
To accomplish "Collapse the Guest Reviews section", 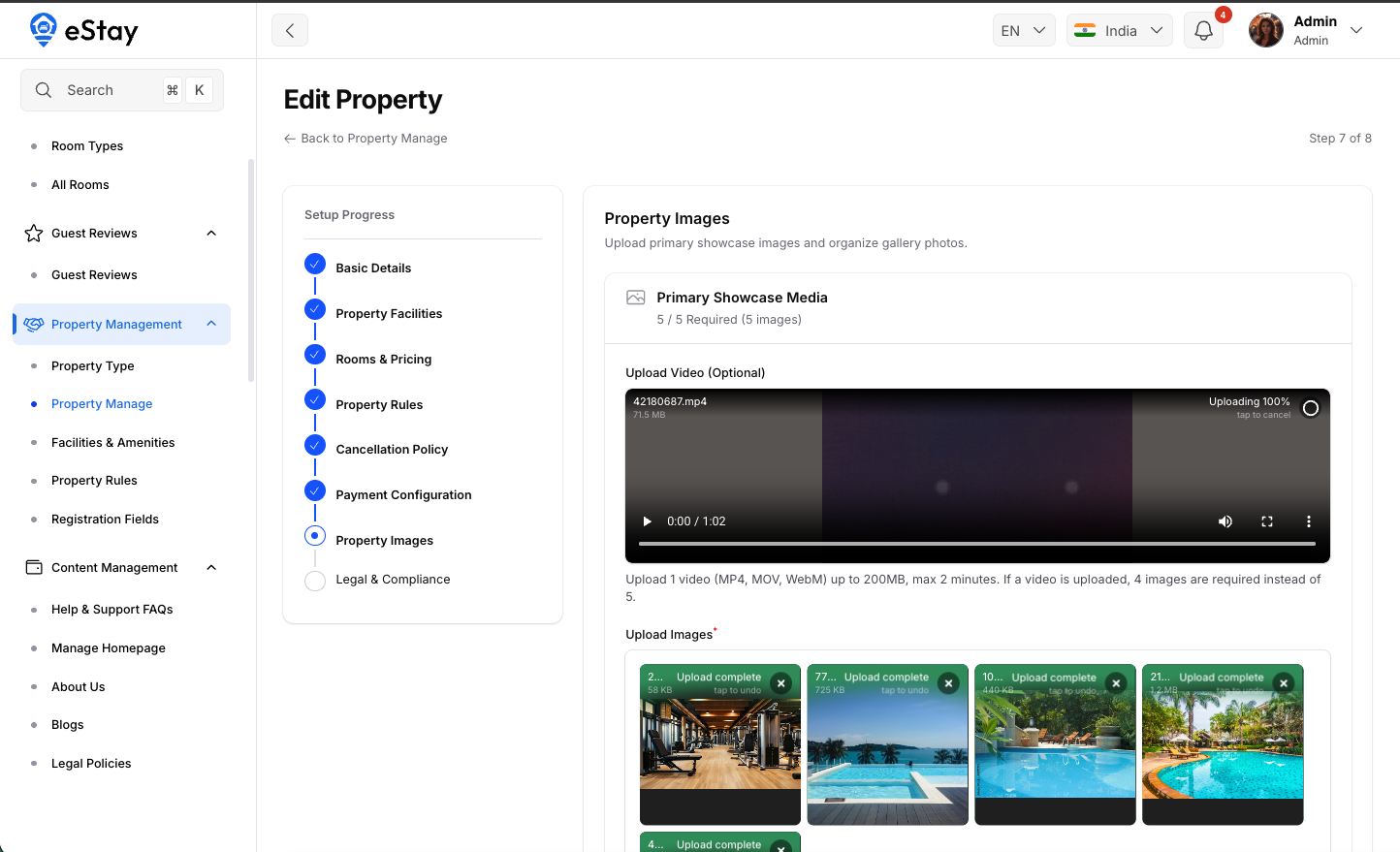I will tap(211, 234).
